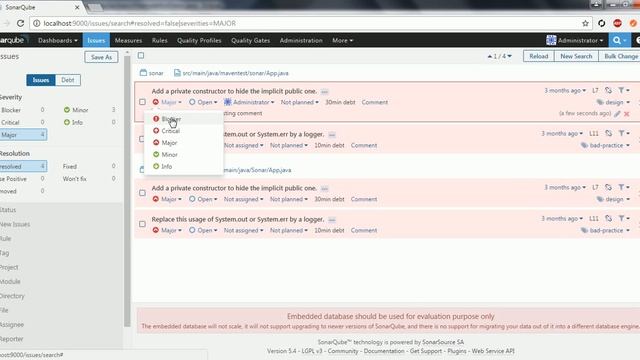Check the third issue private constructor checkbox

click(142, 193)
